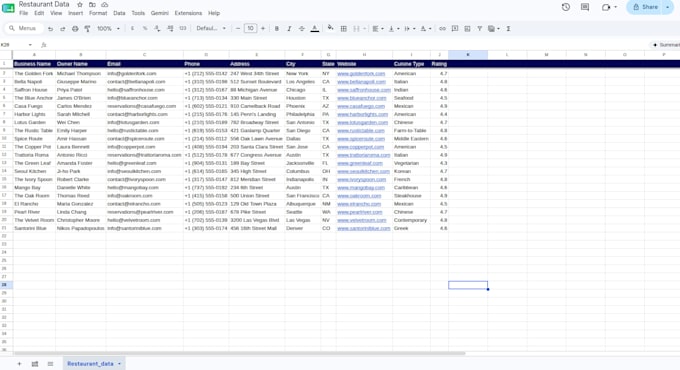Viewport: 680px width, 370px height.
Task: Click the font size field showing 10
Action: point(250,29)
